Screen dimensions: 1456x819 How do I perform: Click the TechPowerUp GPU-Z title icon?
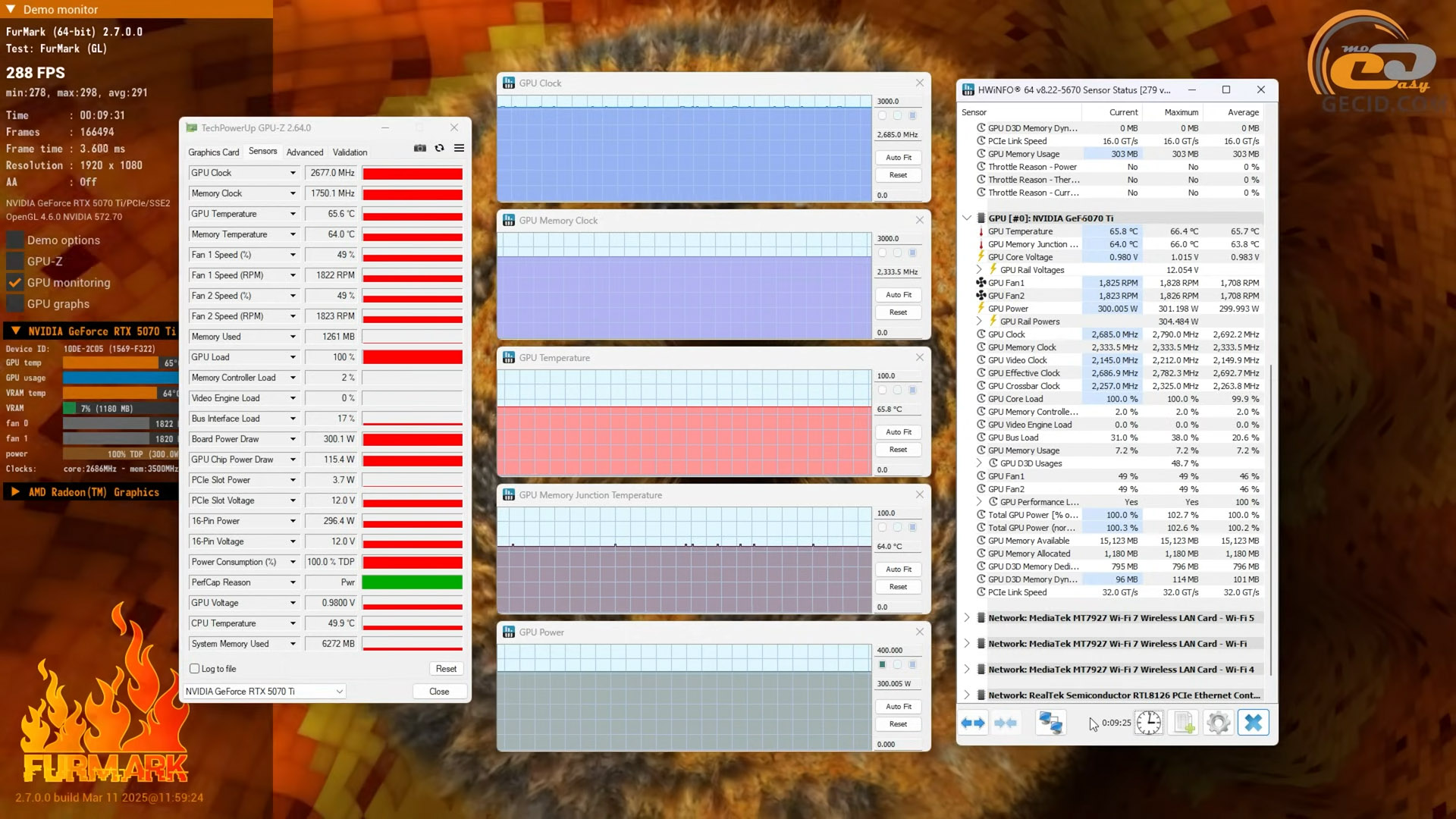click(192, 128)
